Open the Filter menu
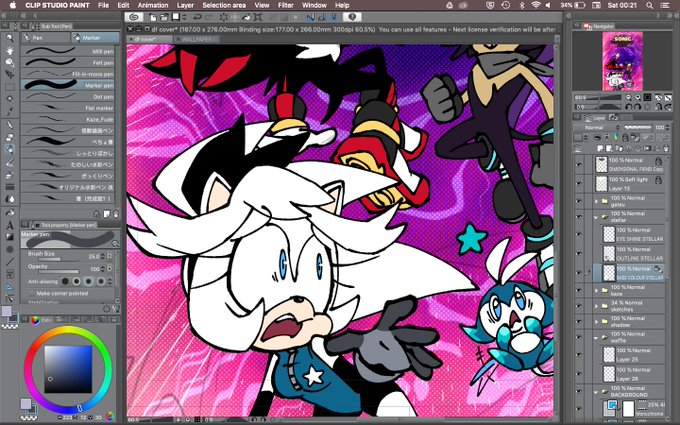Image resolution: width=680 pixels, height=425 pixels. tap(285, 5)
